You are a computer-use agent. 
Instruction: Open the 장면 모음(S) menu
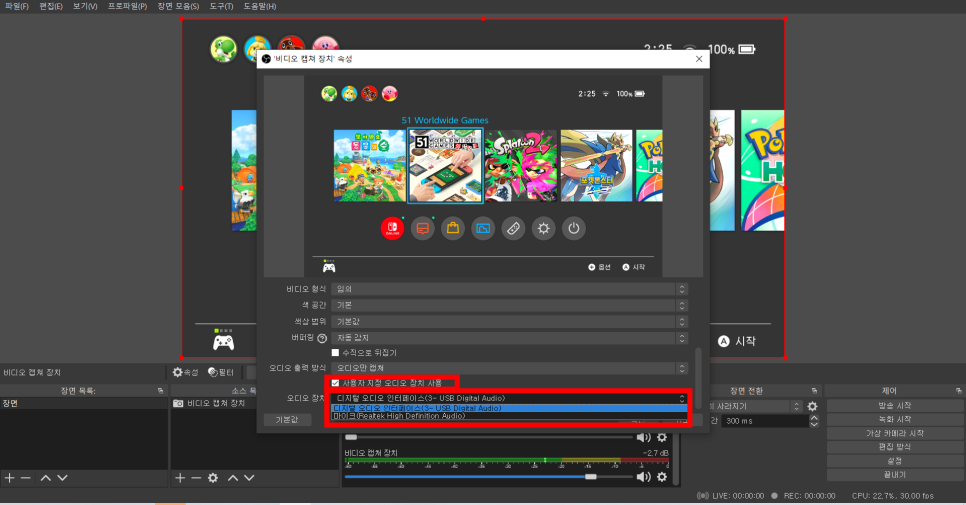pyautogui.click(x=178, y=6)
